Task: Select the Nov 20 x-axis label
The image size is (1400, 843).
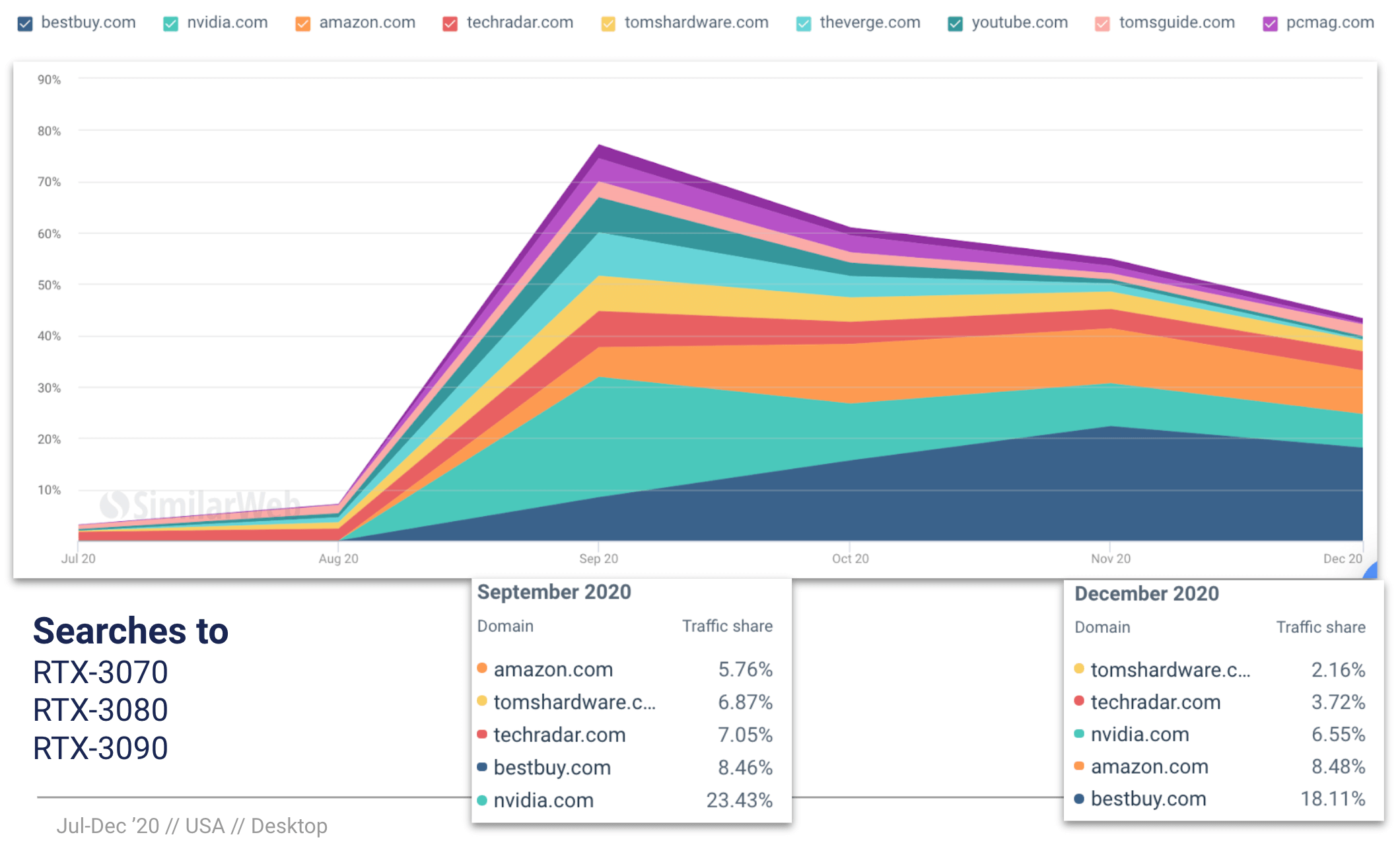Action: click(1111, 559)
